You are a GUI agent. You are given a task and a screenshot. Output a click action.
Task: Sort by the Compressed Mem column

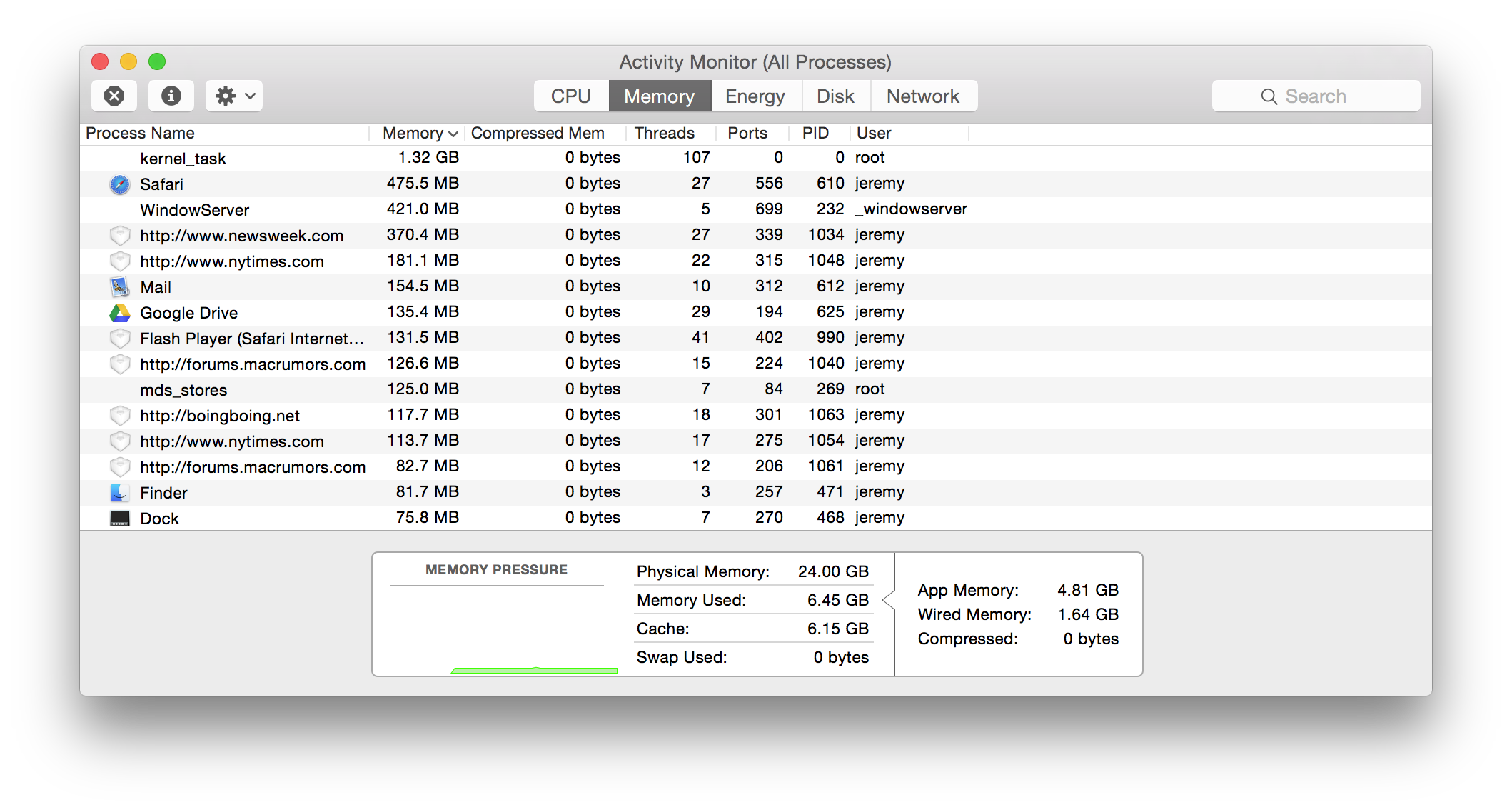(x=538, y=134)
